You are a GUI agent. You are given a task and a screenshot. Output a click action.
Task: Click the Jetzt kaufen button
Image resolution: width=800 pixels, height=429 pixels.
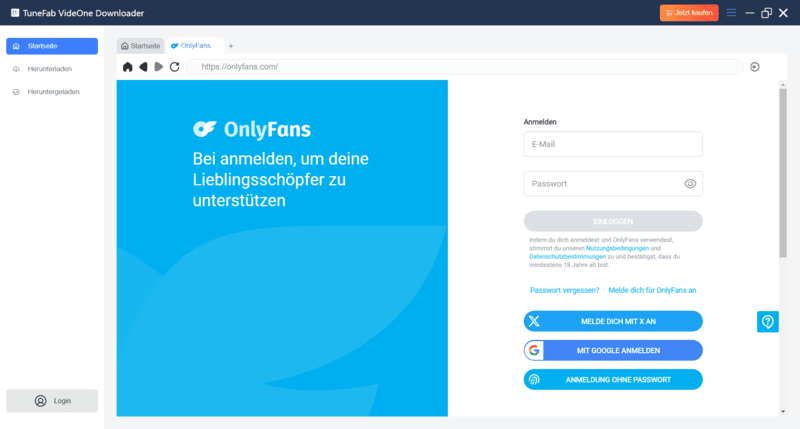point(689,13)
